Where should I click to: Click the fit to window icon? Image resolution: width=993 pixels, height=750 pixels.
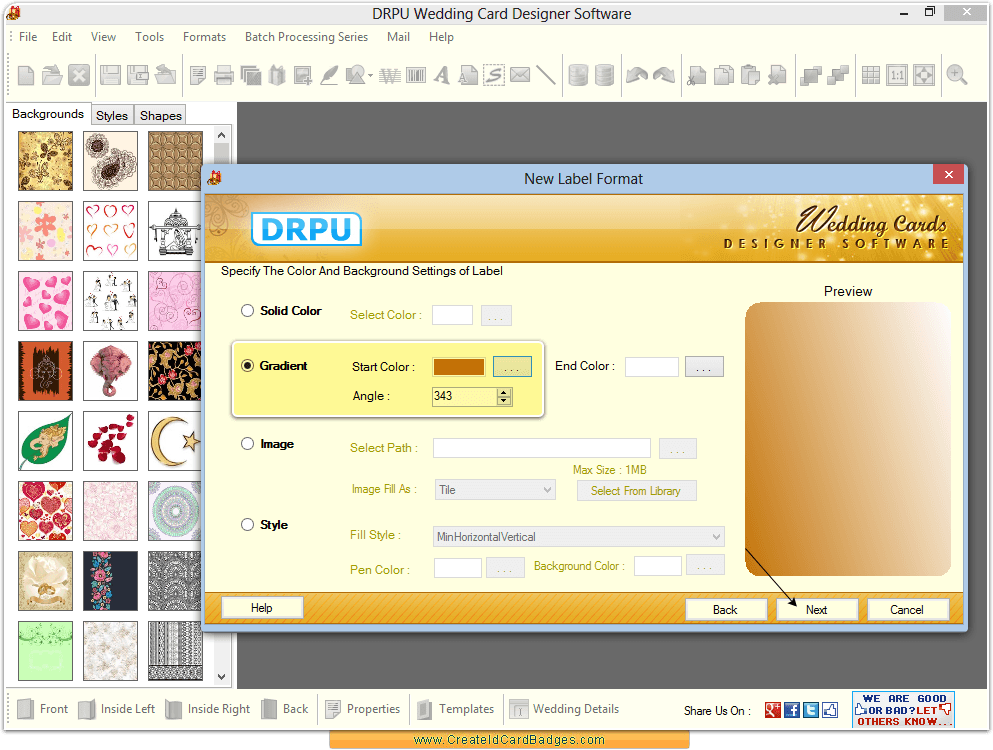point(924,75)
